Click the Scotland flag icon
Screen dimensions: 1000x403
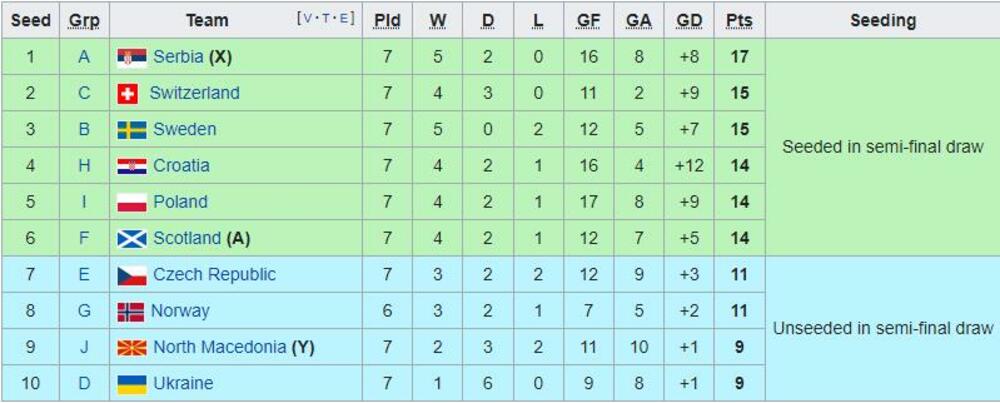click(x=132, y=239)
